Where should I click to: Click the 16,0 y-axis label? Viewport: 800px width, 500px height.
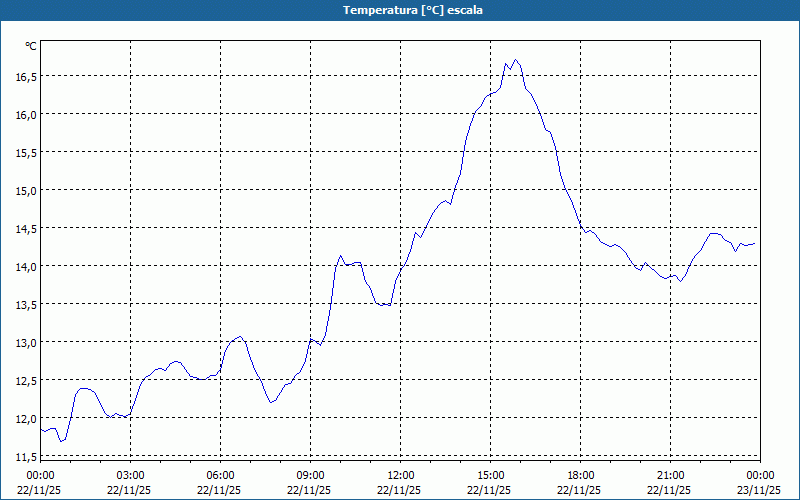point(26,115)
